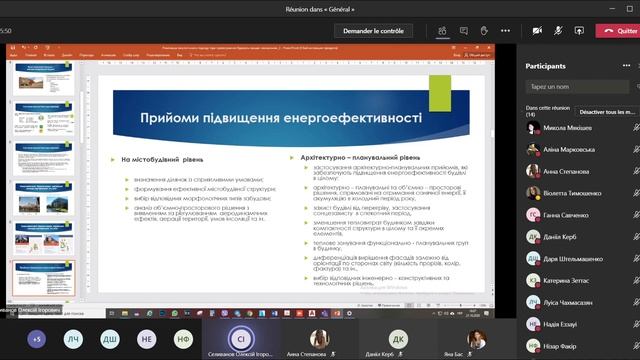This screenshot has height=360, width=640.
Task: Open Файл tab in shared PowerPoint
Action: click(x=13, y=55)
